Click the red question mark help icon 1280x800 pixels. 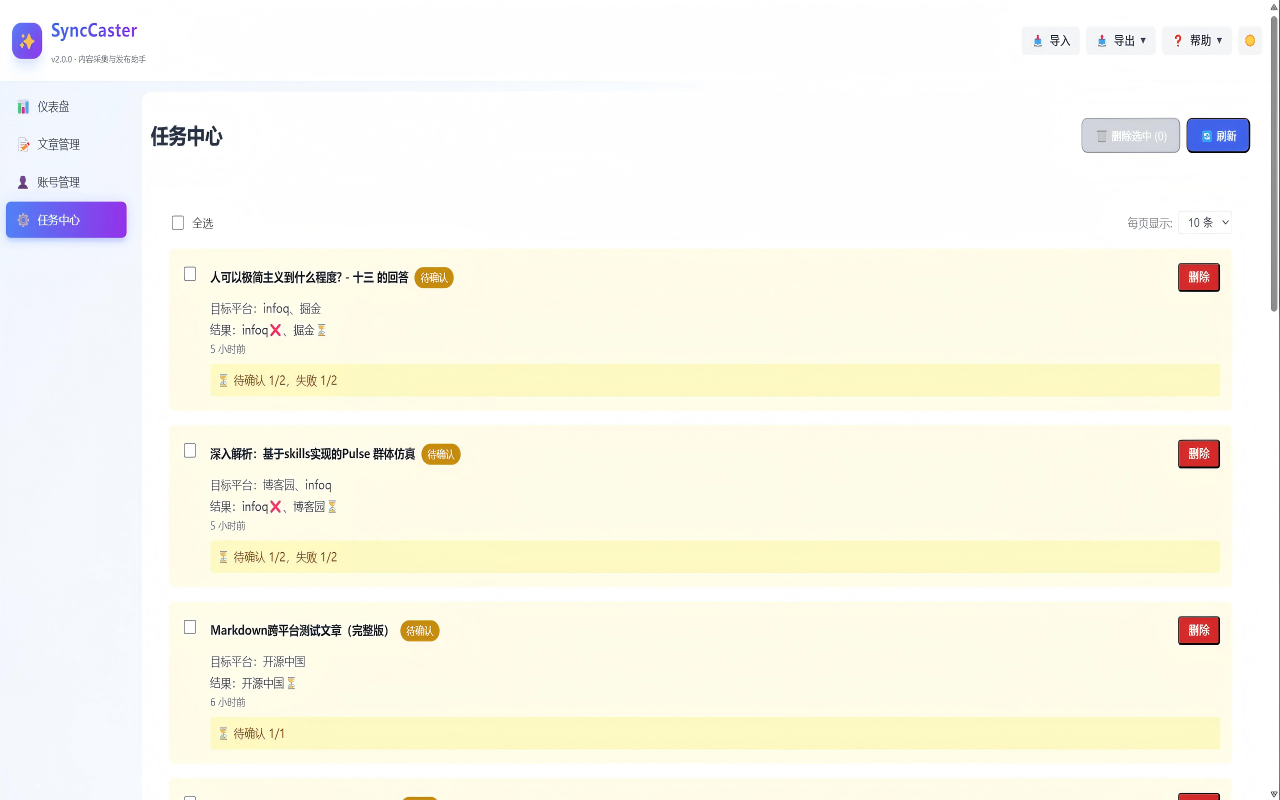(1178, 41)
